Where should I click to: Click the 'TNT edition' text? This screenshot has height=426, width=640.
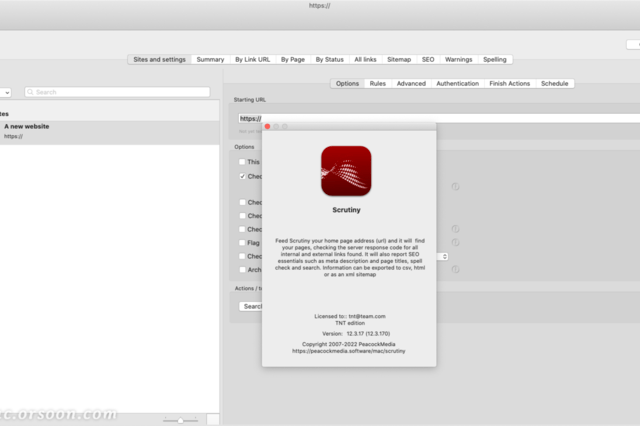pos(350,323)
